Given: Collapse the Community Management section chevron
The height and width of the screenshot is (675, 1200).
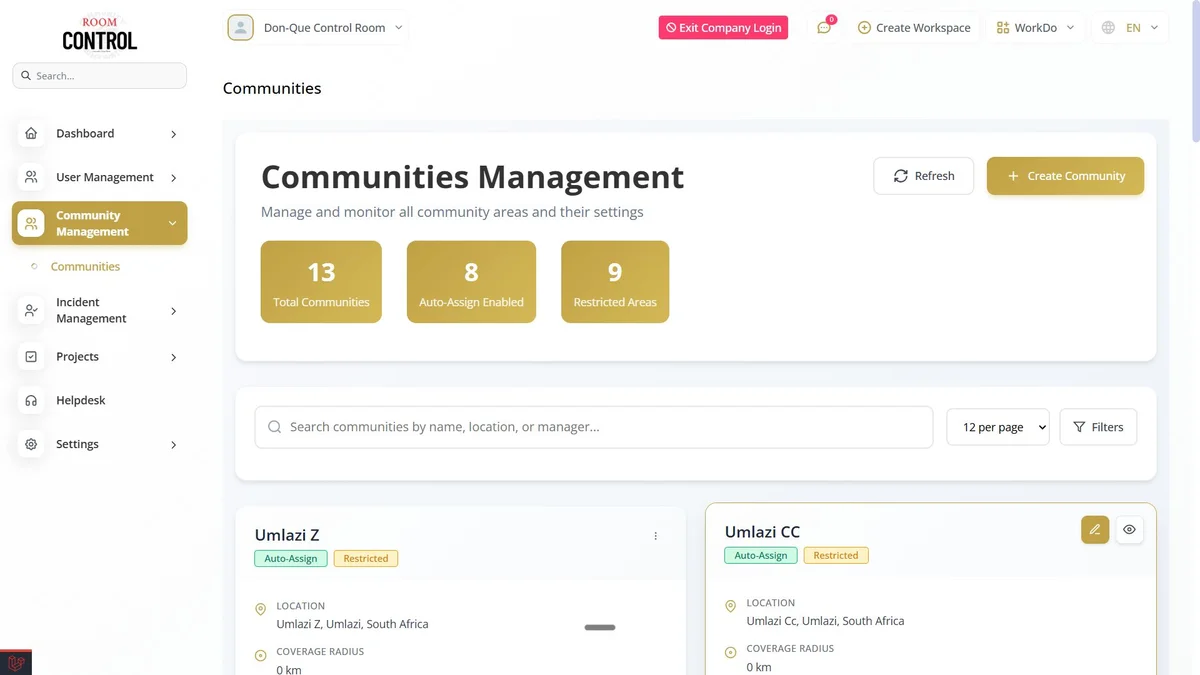Looking at the screenshot, I should coord(172,224).
